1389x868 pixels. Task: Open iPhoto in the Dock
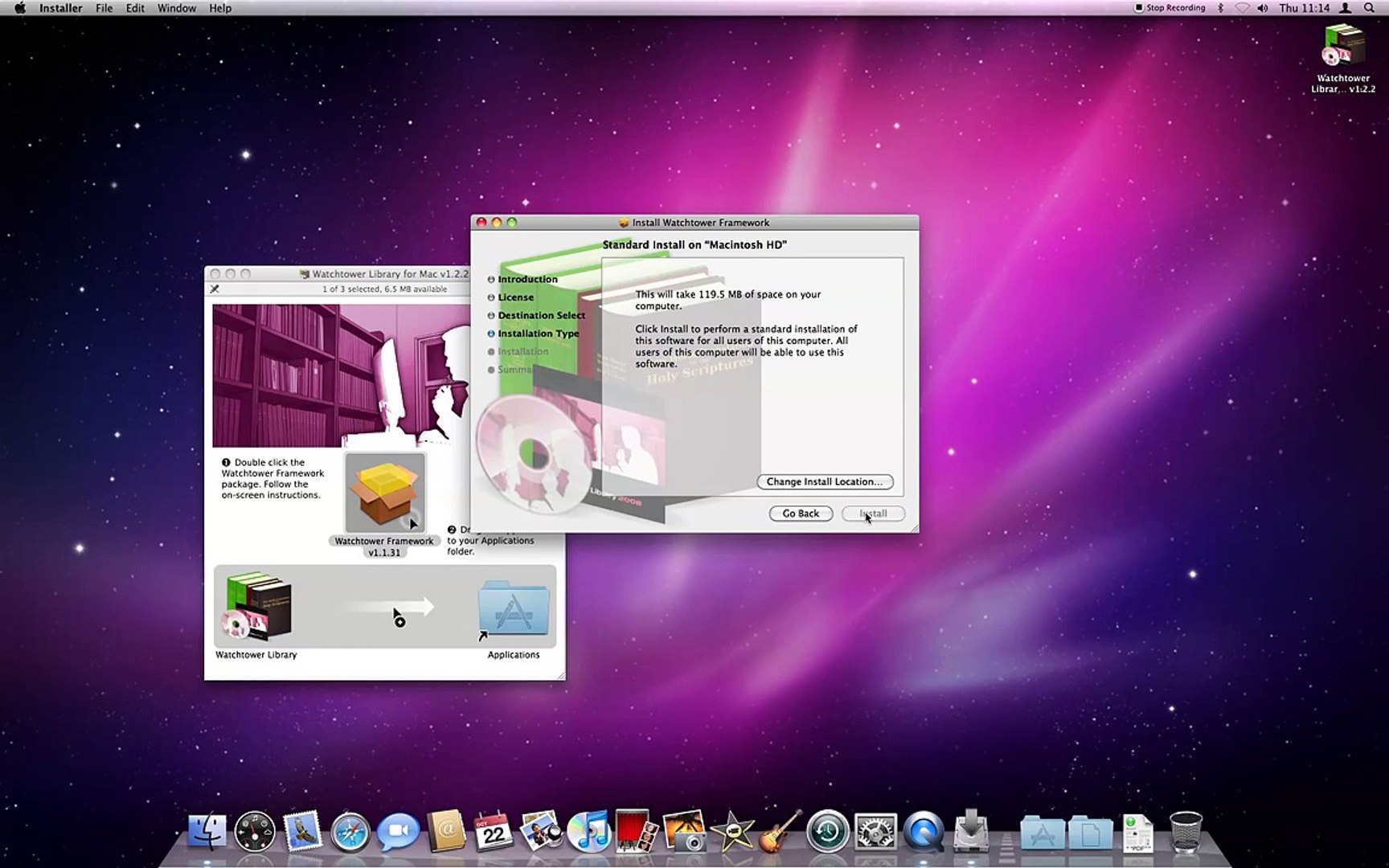(x=684, y=831)
